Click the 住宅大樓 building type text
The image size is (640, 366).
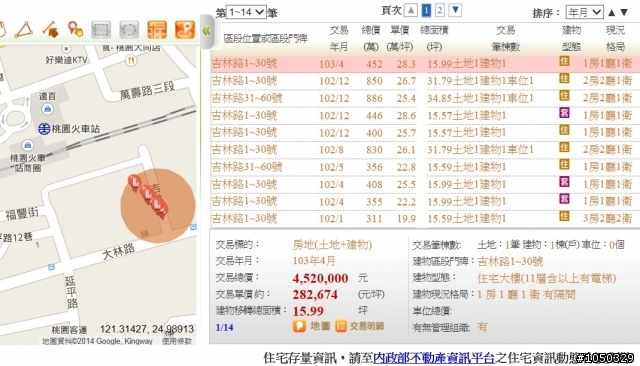[547, 278]
